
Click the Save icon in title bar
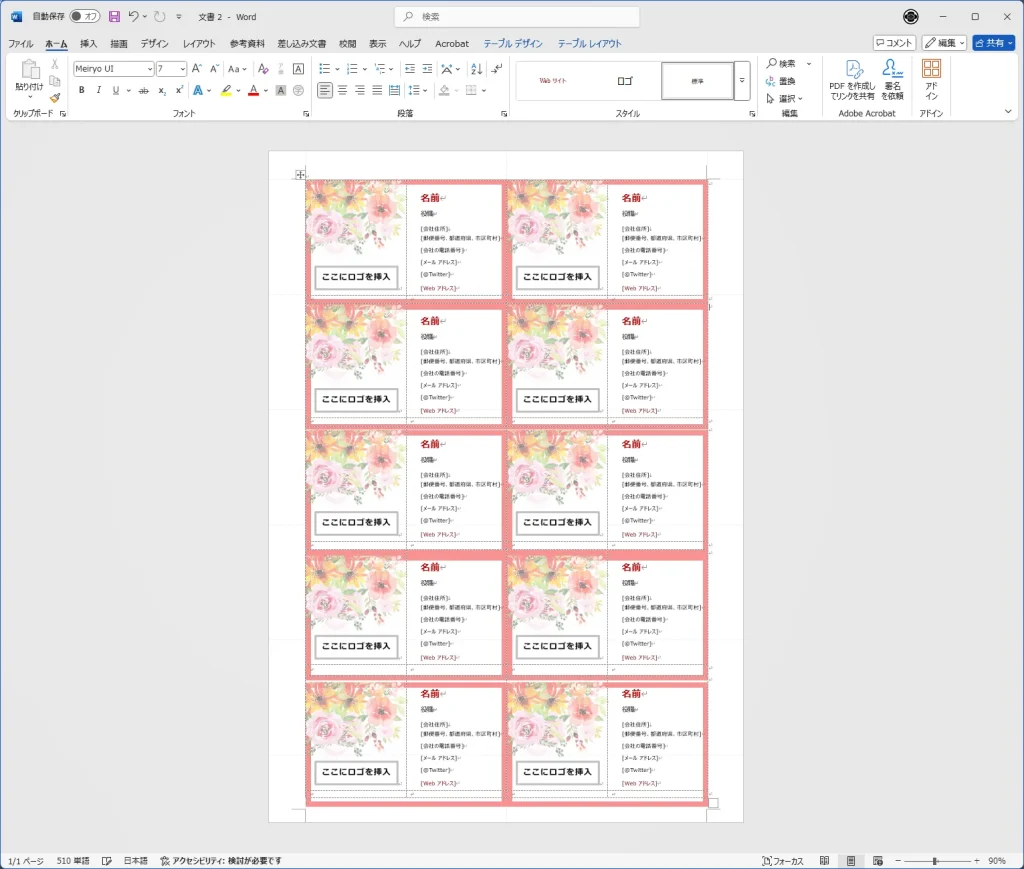114,17
